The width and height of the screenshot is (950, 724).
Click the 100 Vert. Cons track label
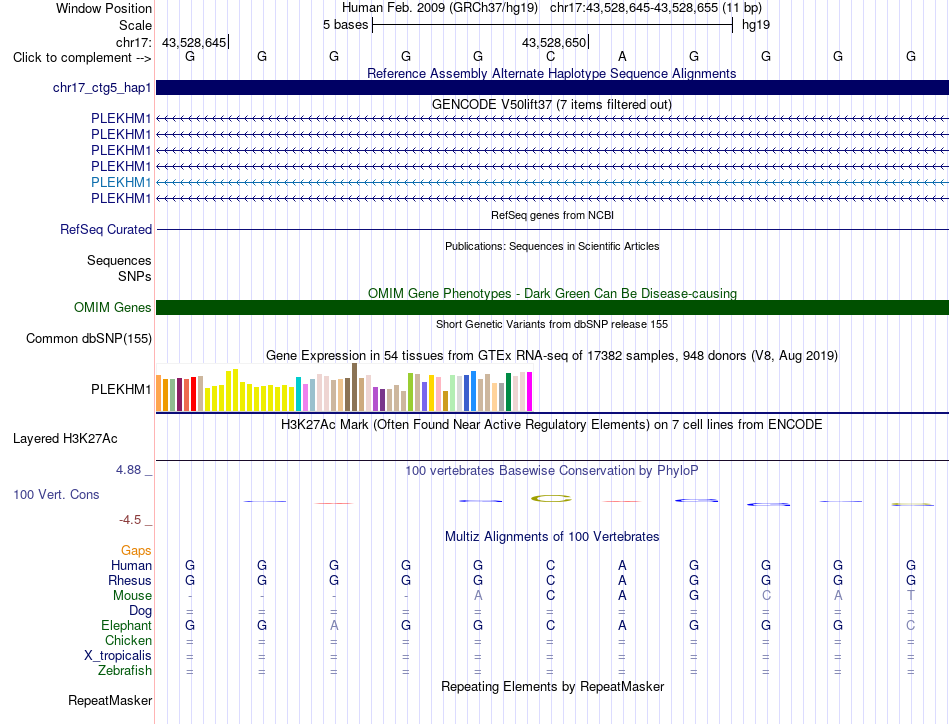pyautogui.click(x=56, y=495)
